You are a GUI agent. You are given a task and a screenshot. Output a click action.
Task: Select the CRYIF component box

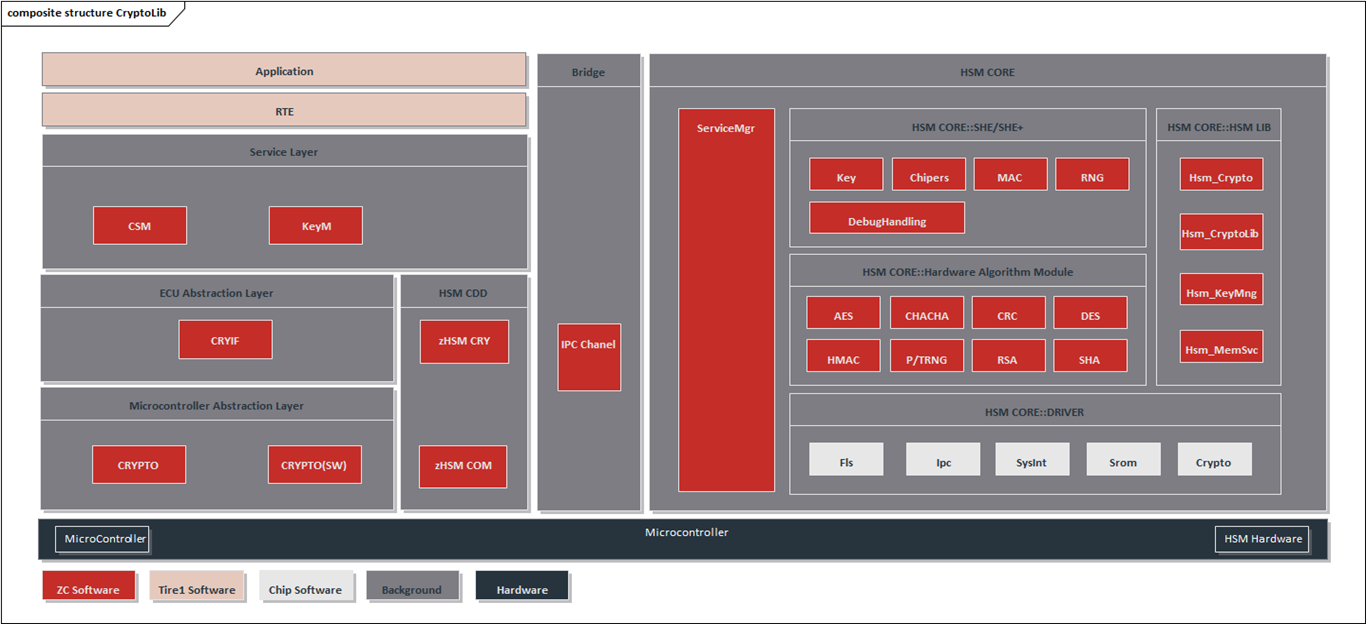tap(225, 340)
